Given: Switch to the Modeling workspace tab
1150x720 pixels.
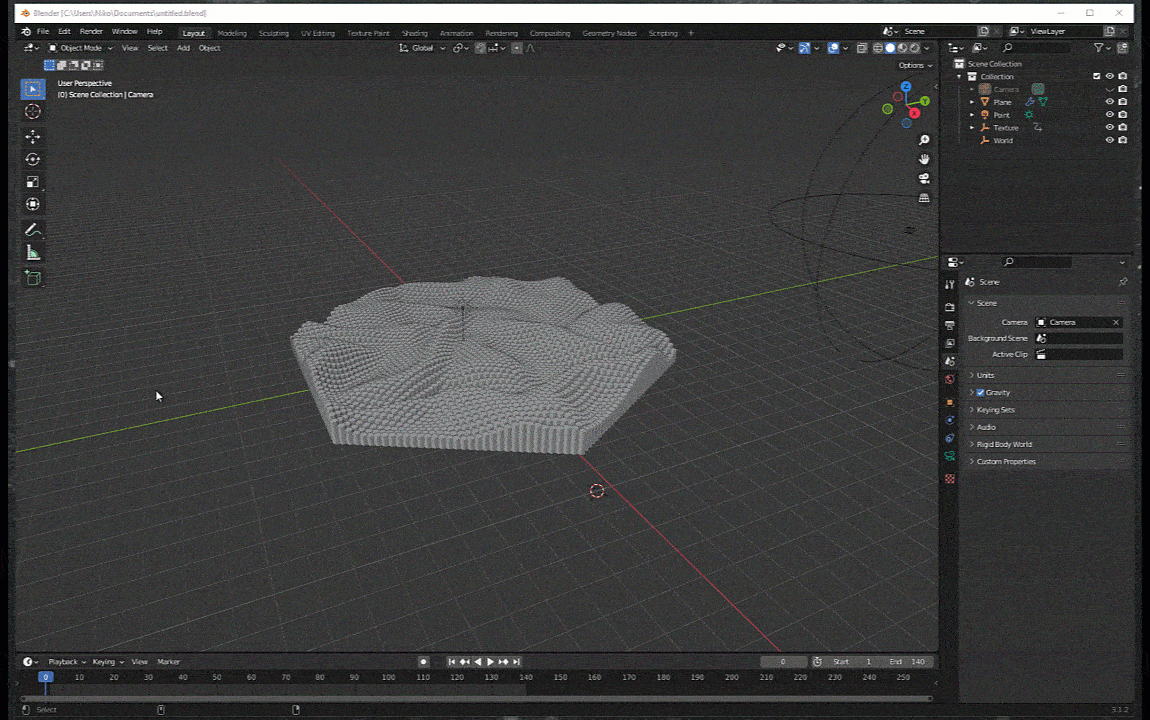Looking at the screenshot, I should click(x=232, y=33).
